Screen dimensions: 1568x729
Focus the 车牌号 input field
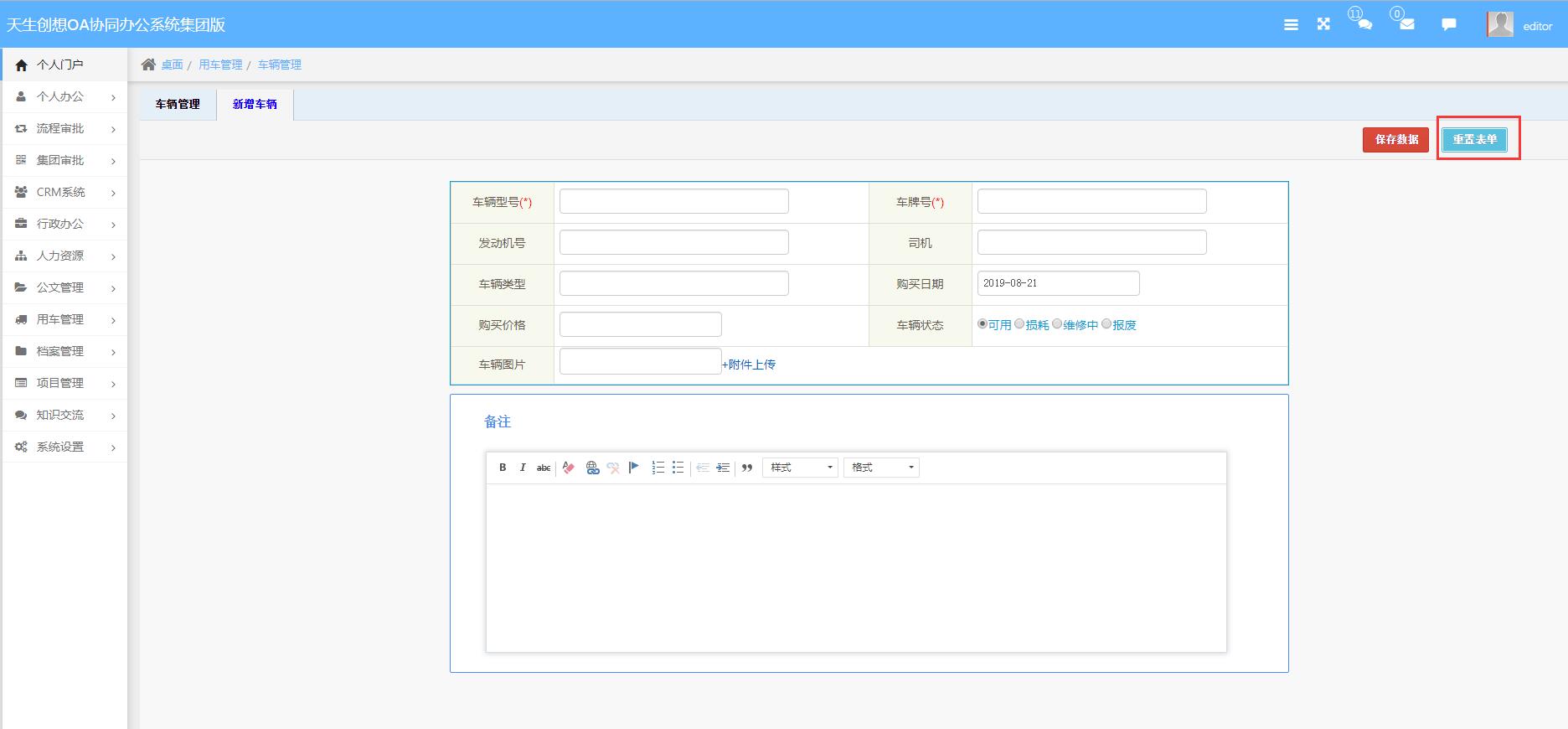[x=1092, y=201]
